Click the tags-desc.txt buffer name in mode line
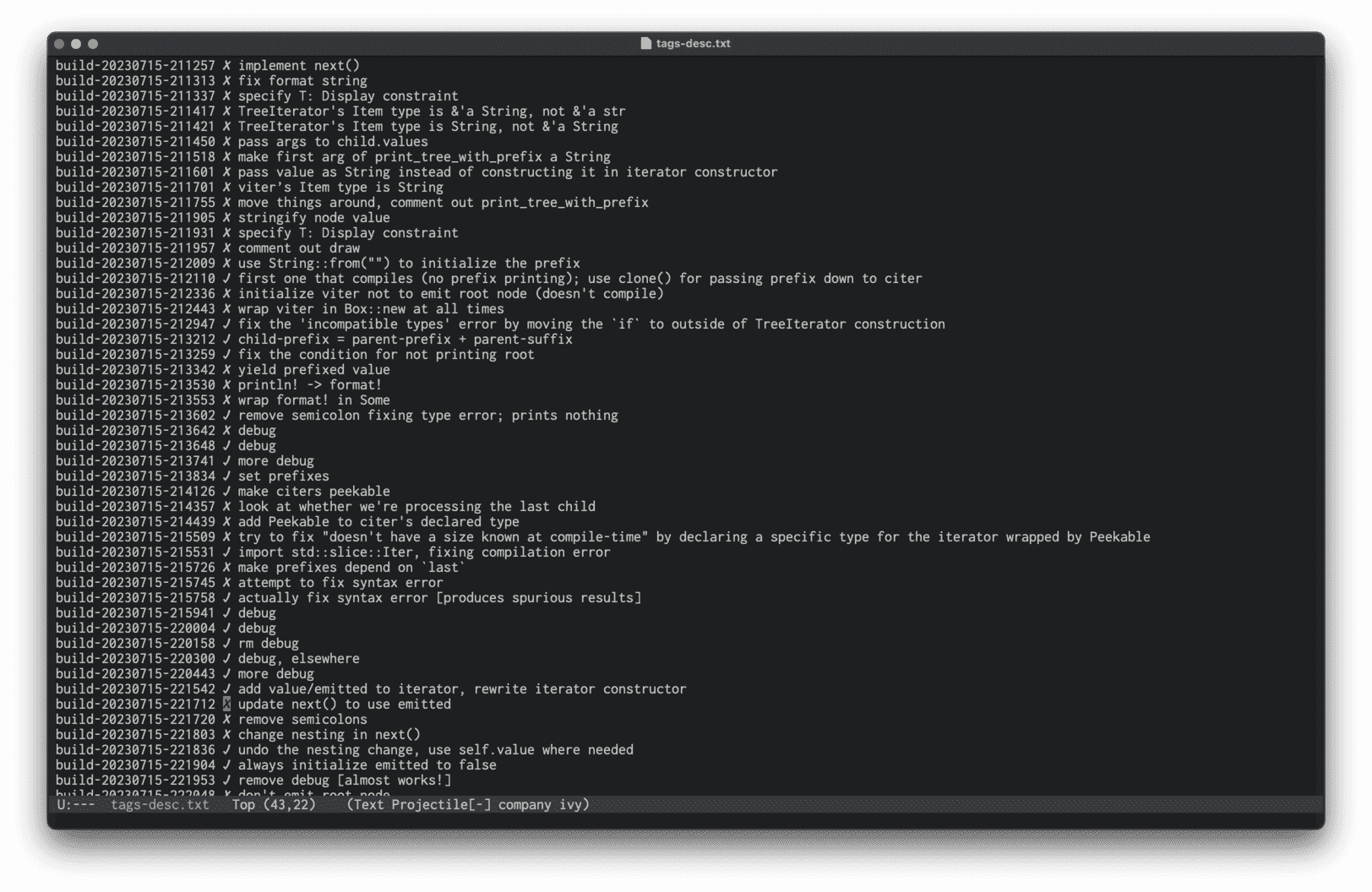1372x892 pixels. click(x=160, y=805)
